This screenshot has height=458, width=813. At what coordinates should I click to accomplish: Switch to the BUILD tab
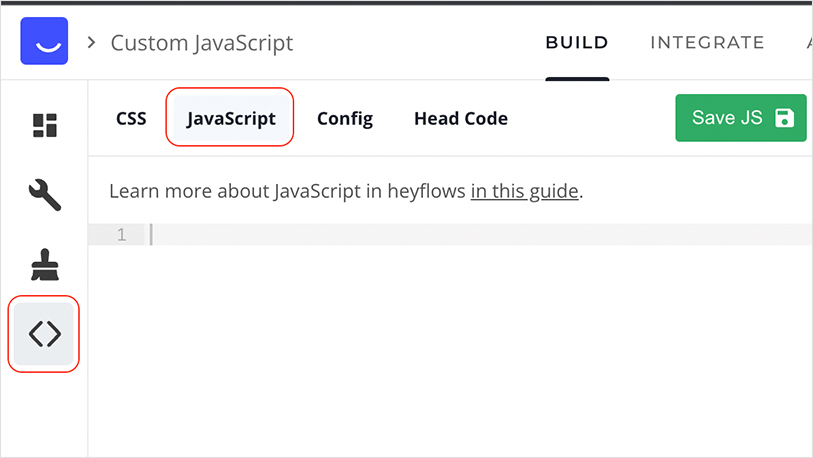click(x=577, y=43)
